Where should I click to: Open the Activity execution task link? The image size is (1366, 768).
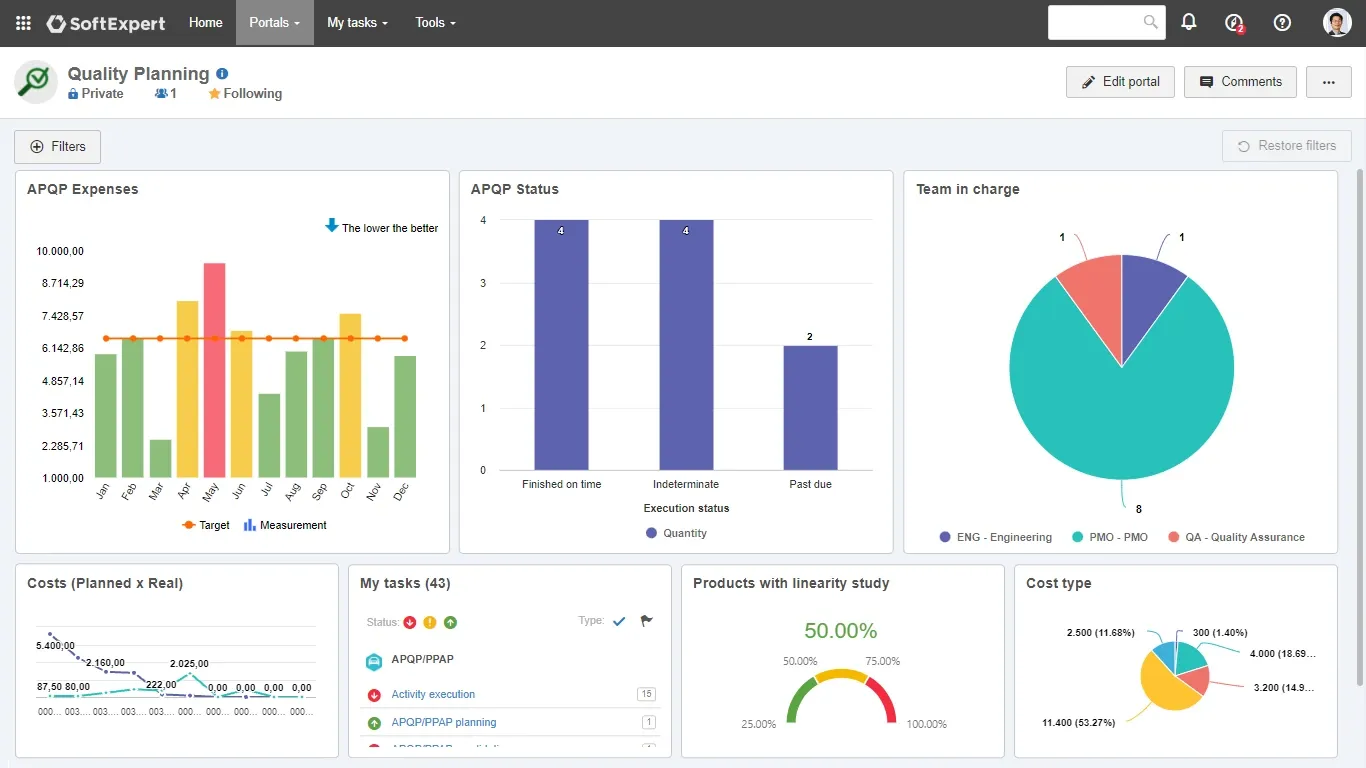[433, 694]
